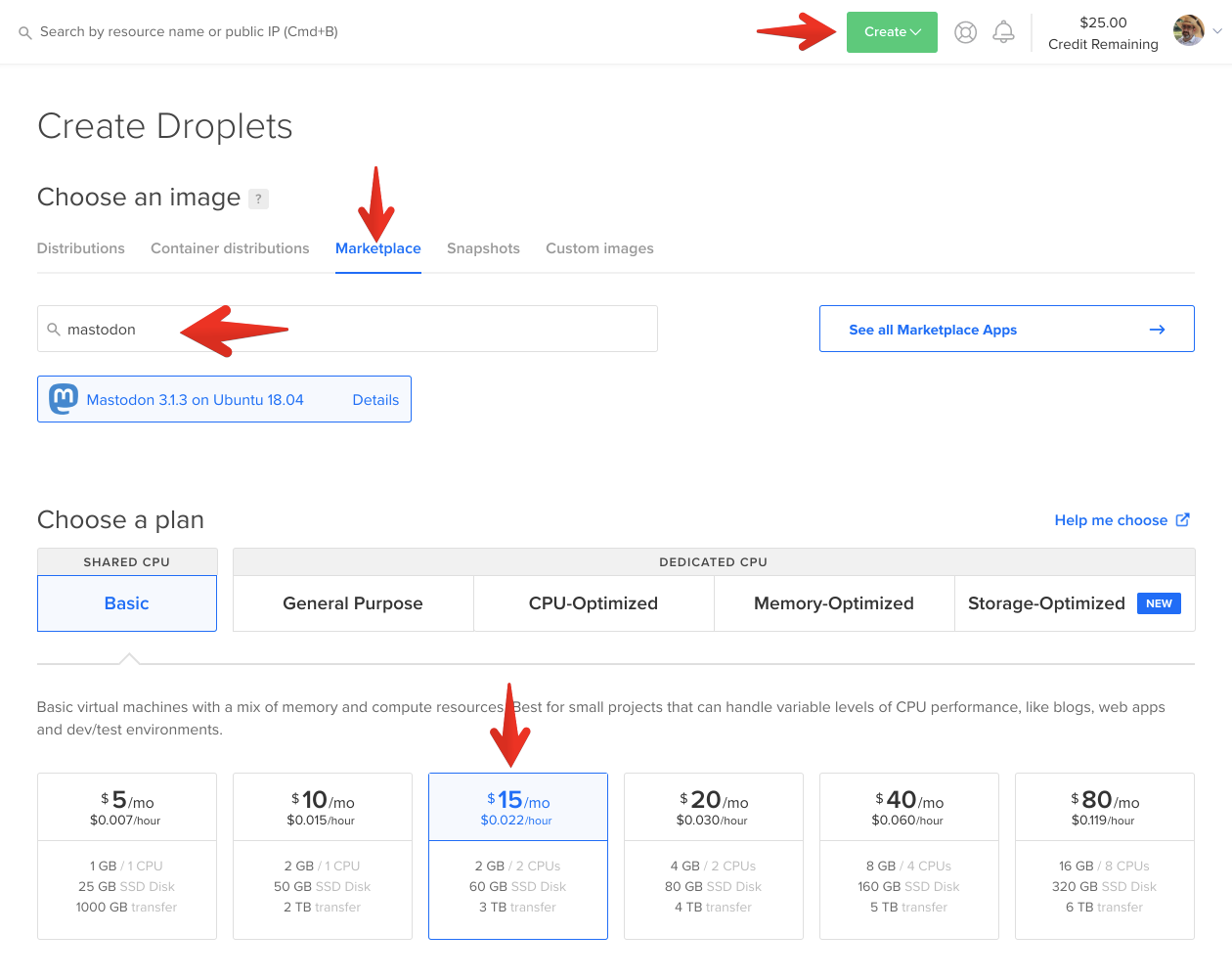
Task: Focus the marketplace search field containing mastodon
Action: click(x=347, y=329)
